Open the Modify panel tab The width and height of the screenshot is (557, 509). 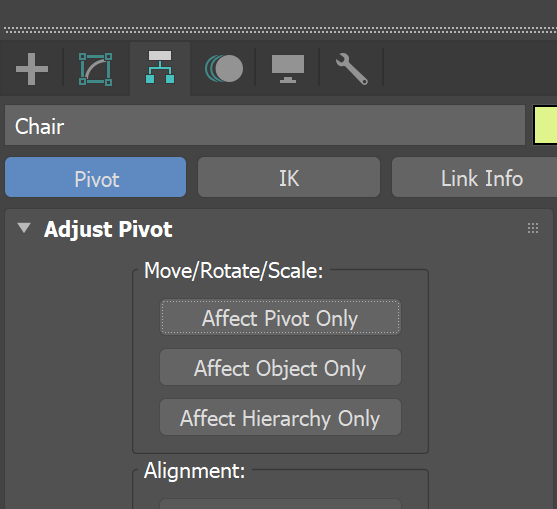[x=96, y=69]
